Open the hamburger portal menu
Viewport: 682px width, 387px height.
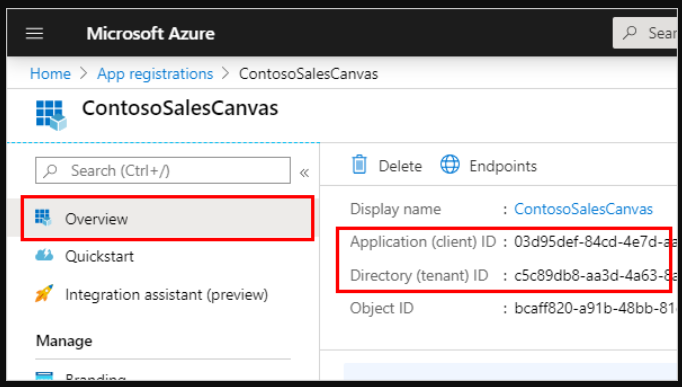(34, 33)
